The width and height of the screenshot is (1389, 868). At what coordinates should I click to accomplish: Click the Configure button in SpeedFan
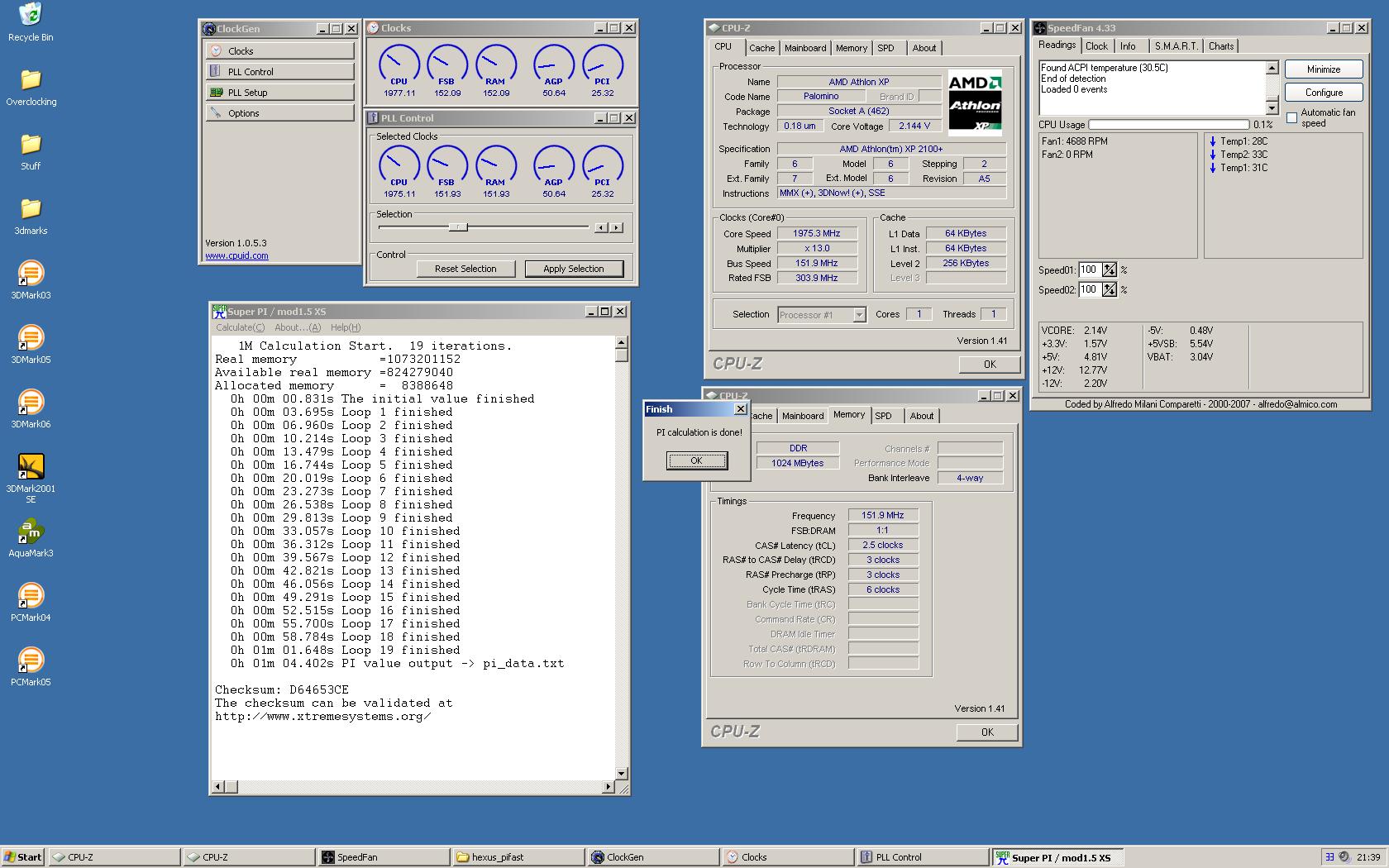pos(1324,93)
